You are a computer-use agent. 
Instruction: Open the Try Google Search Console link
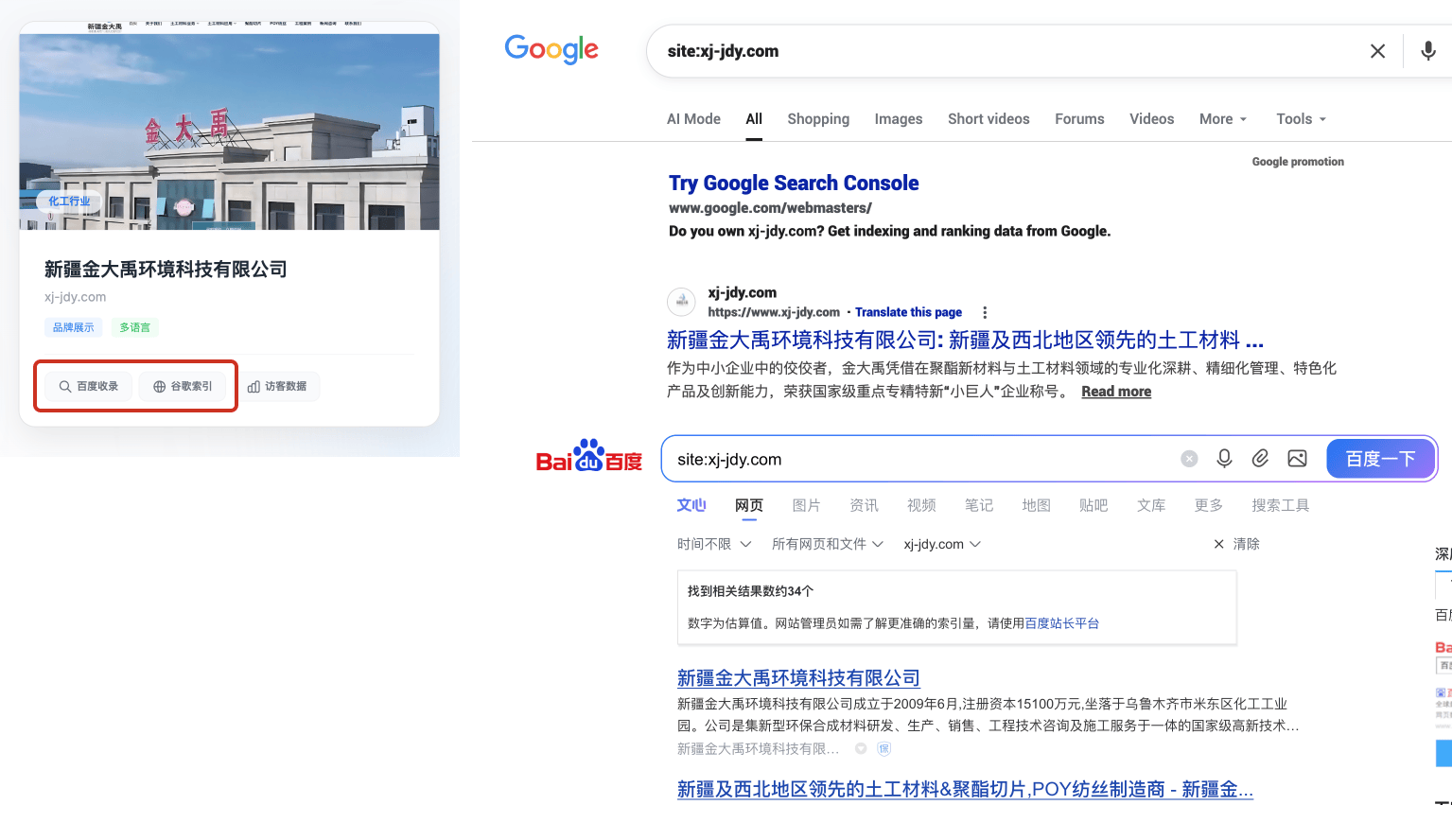(x=793, y=183)
